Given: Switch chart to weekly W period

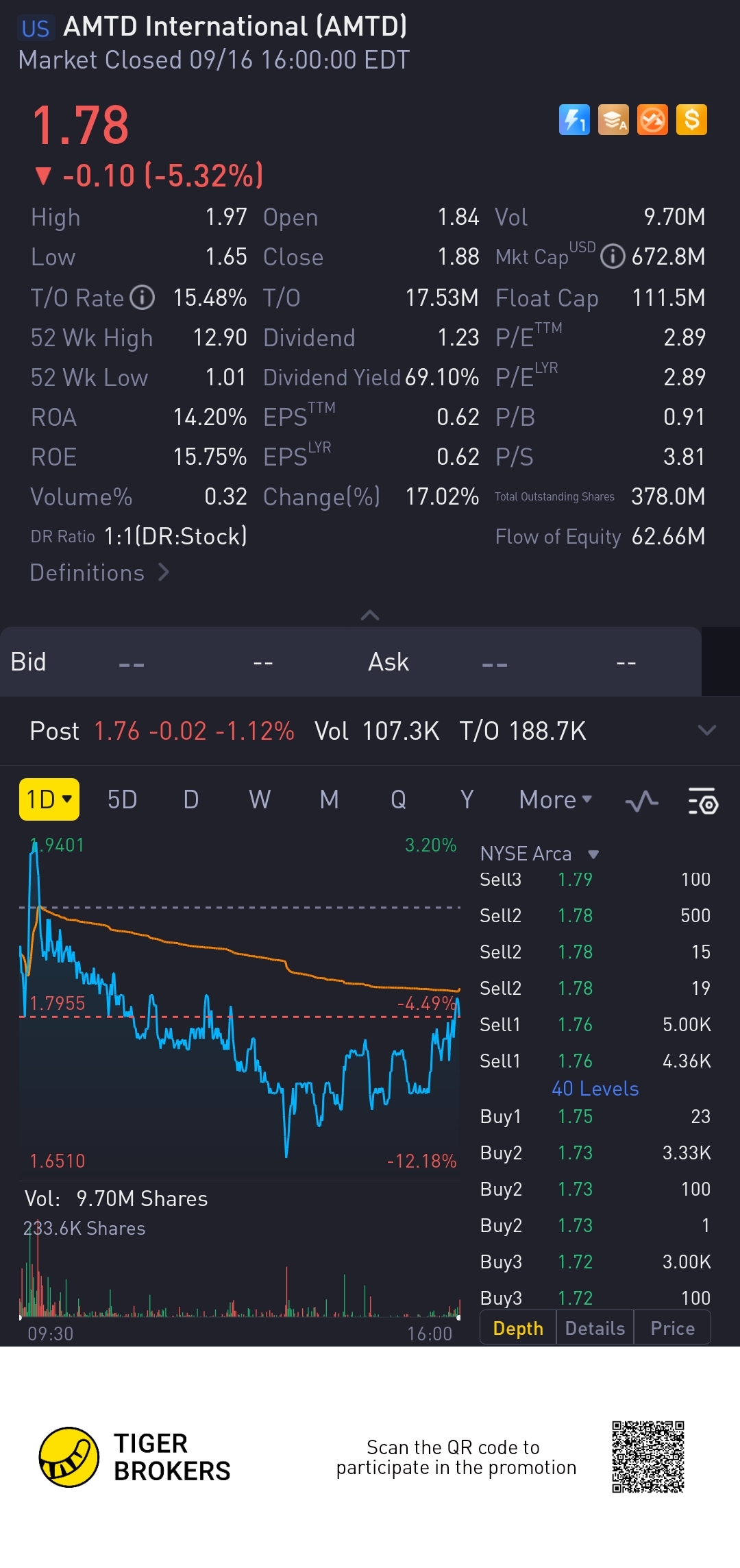Looking at the screenshot, I should pyautogui.click(x=260, y=799).
